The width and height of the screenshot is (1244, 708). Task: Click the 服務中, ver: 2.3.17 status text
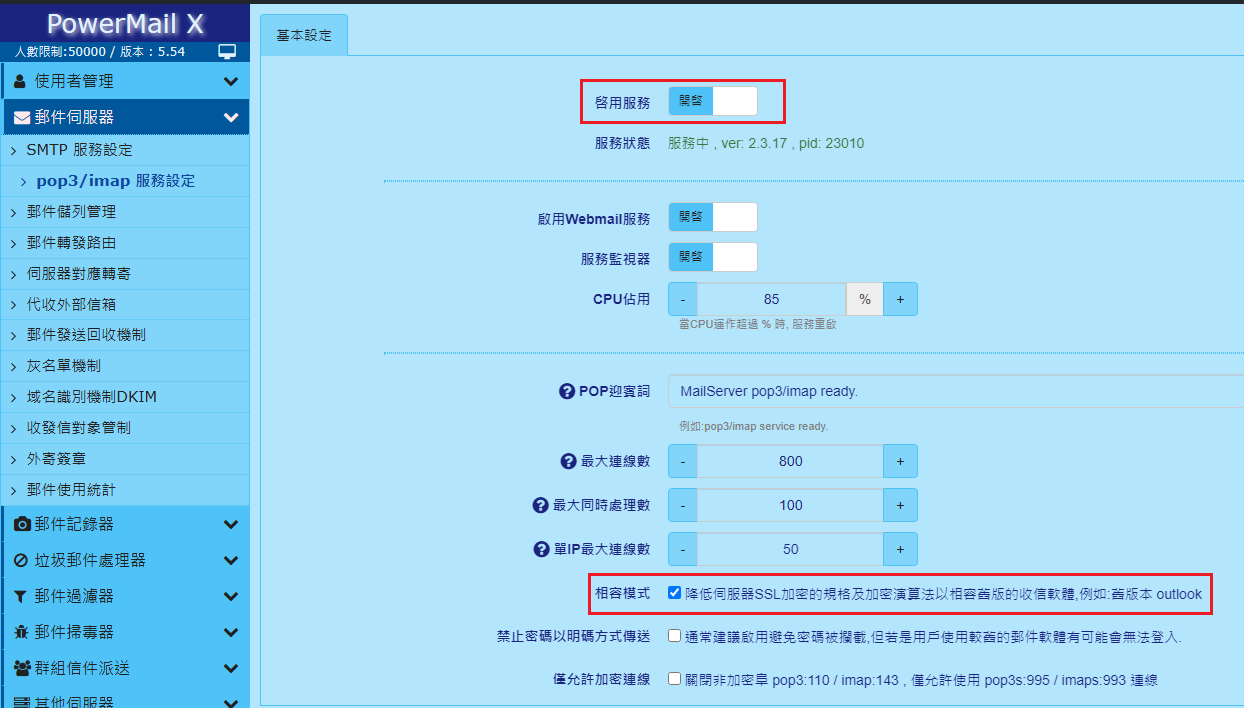click(x=766, y=143)
